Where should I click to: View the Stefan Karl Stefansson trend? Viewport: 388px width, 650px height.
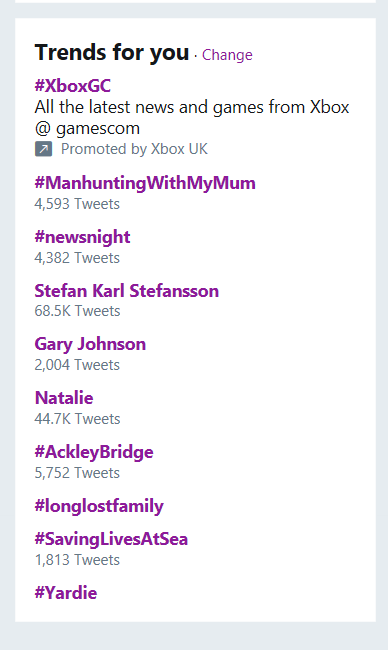[x=126, y=291]
